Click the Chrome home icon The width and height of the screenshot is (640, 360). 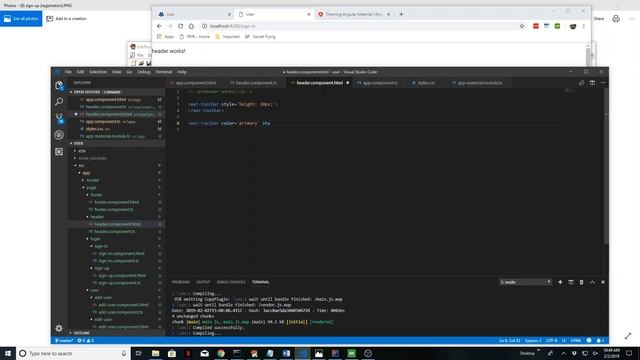click(191, 26)
